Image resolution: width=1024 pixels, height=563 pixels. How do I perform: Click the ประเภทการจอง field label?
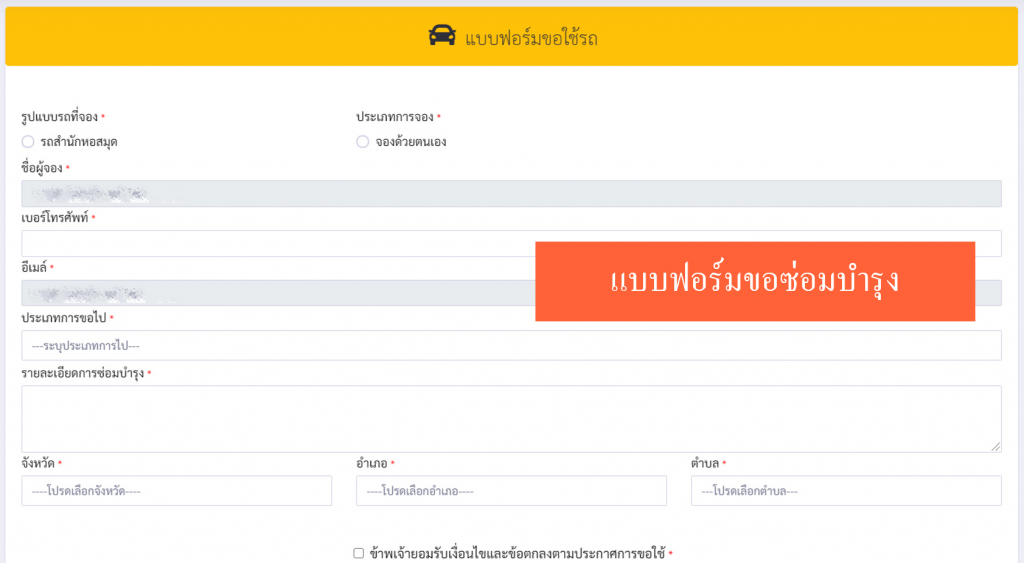click(394, 117)
